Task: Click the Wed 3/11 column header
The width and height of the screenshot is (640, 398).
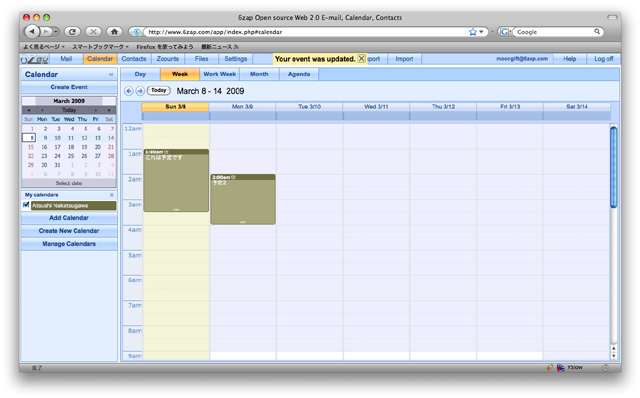Action: pyautogui.click(x=376, y=107)
